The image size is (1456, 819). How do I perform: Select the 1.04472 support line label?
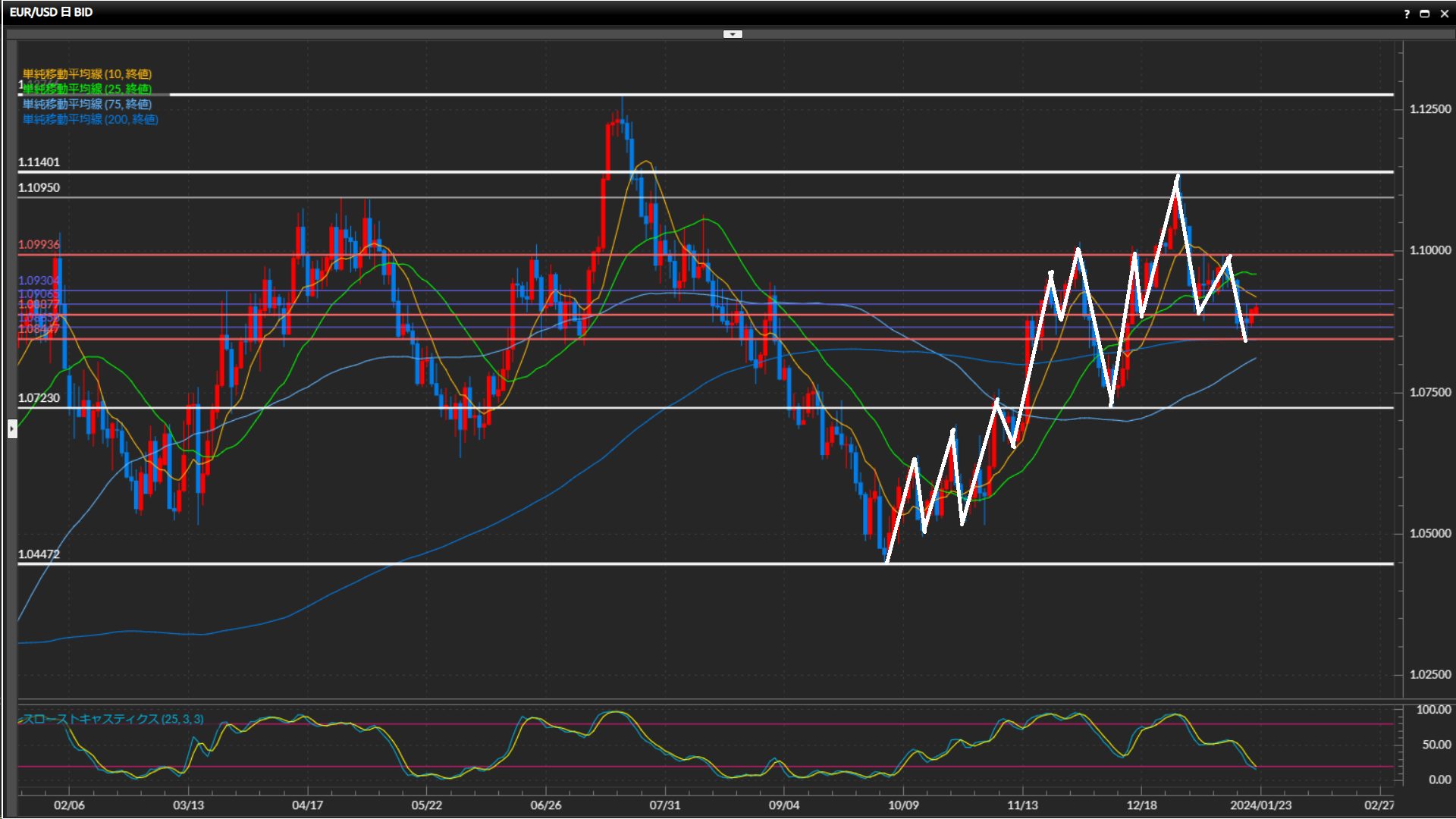pyautogui.click(x=39, y=554)
